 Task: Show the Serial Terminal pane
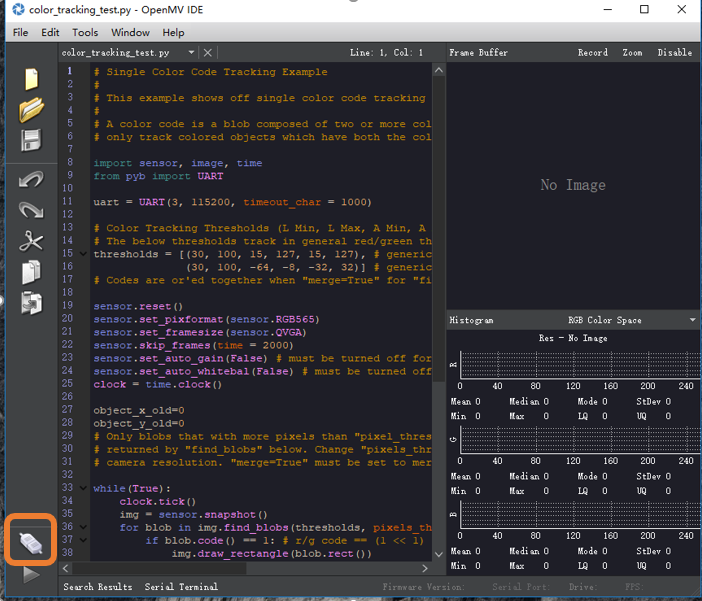click(181, 587)
